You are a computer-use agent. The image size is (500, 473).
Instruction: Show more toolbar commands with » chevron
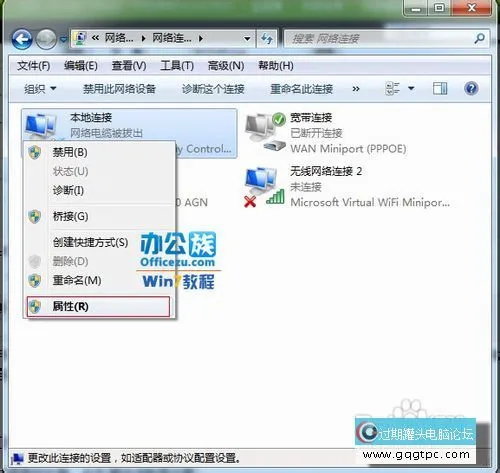tap(356, 89)
